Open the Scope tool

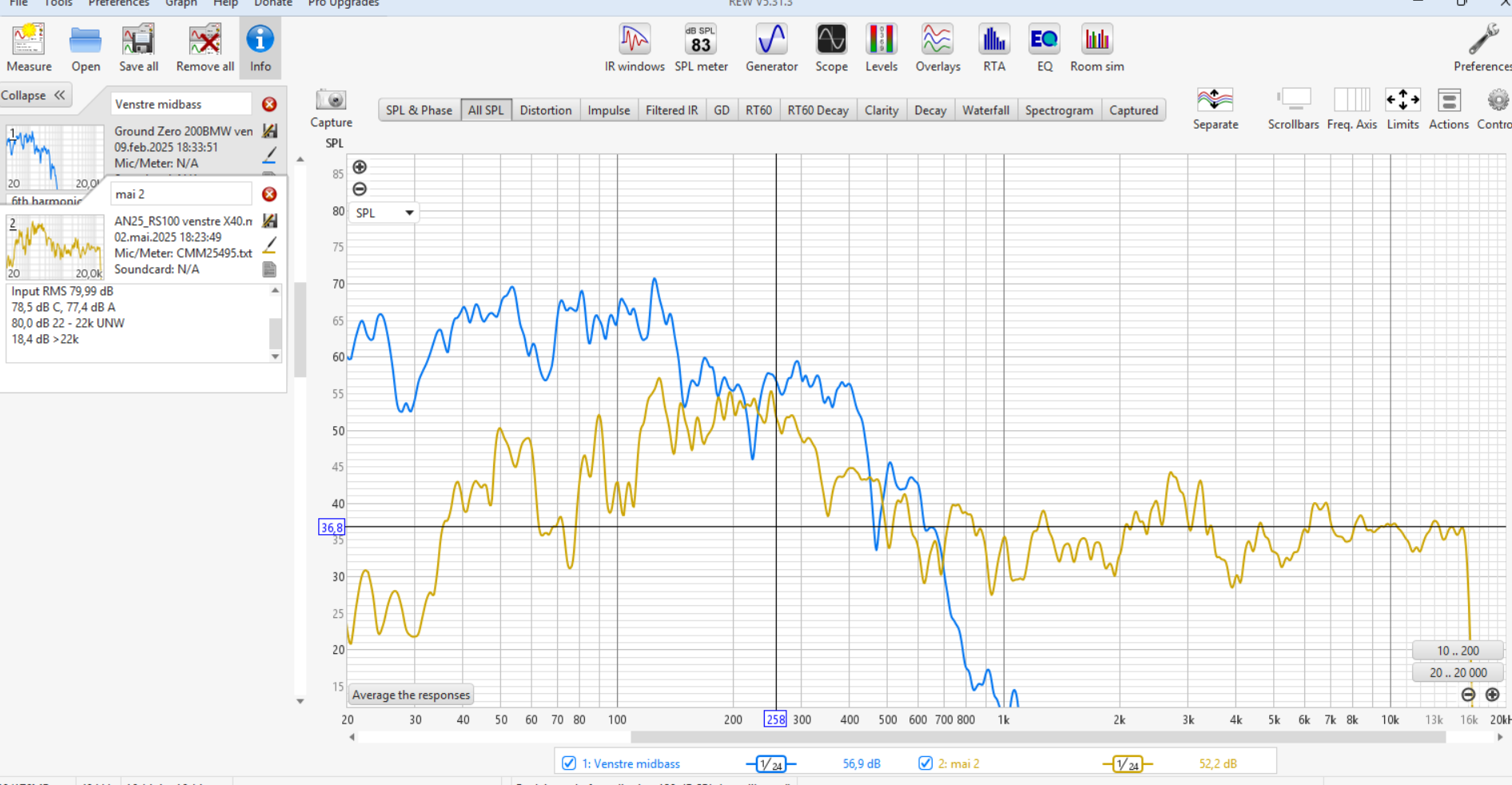coord(831,48)
